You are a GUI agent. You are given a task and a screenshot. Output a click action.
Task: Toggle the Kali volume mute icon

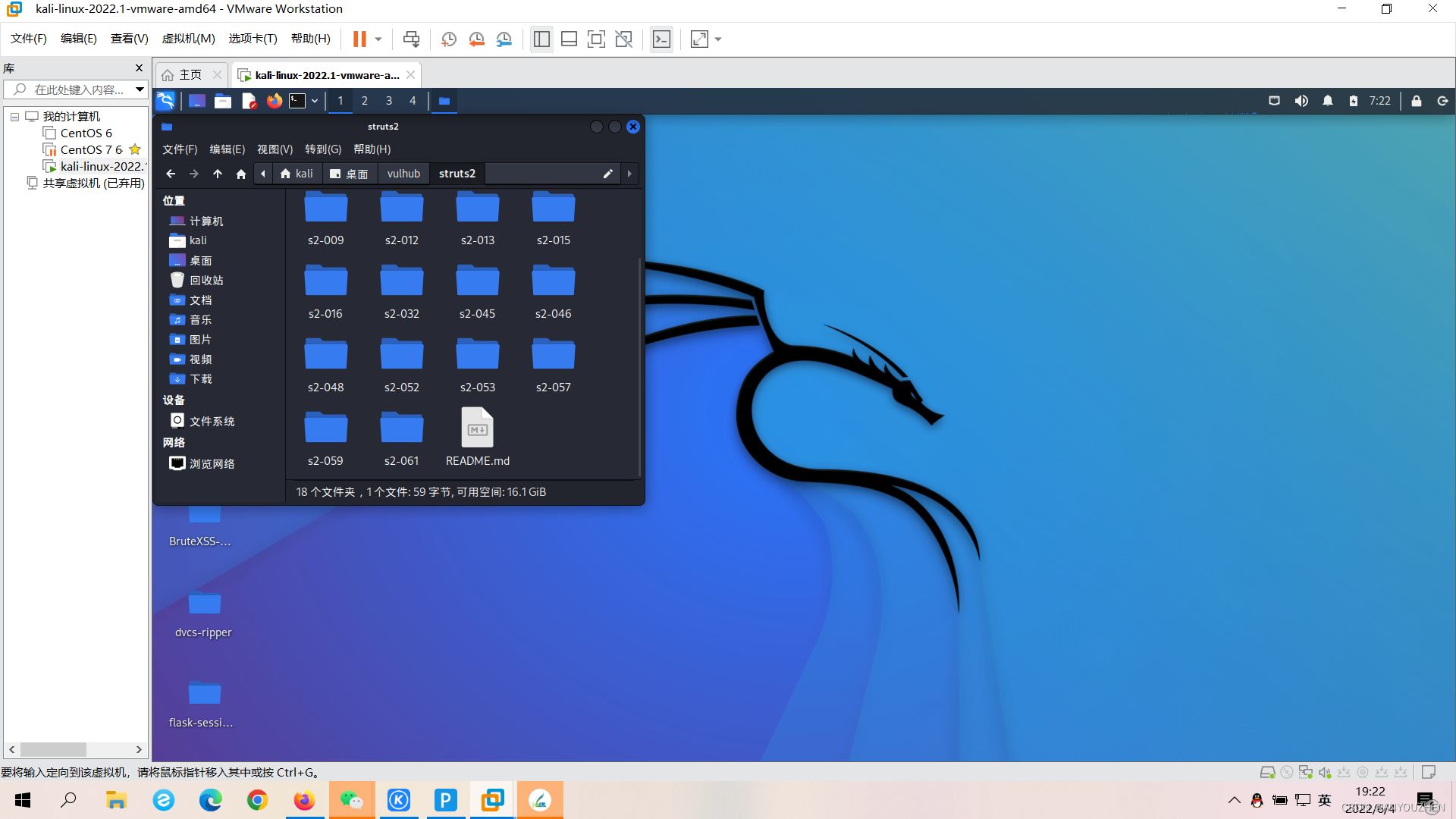(x=1301, y=101)
